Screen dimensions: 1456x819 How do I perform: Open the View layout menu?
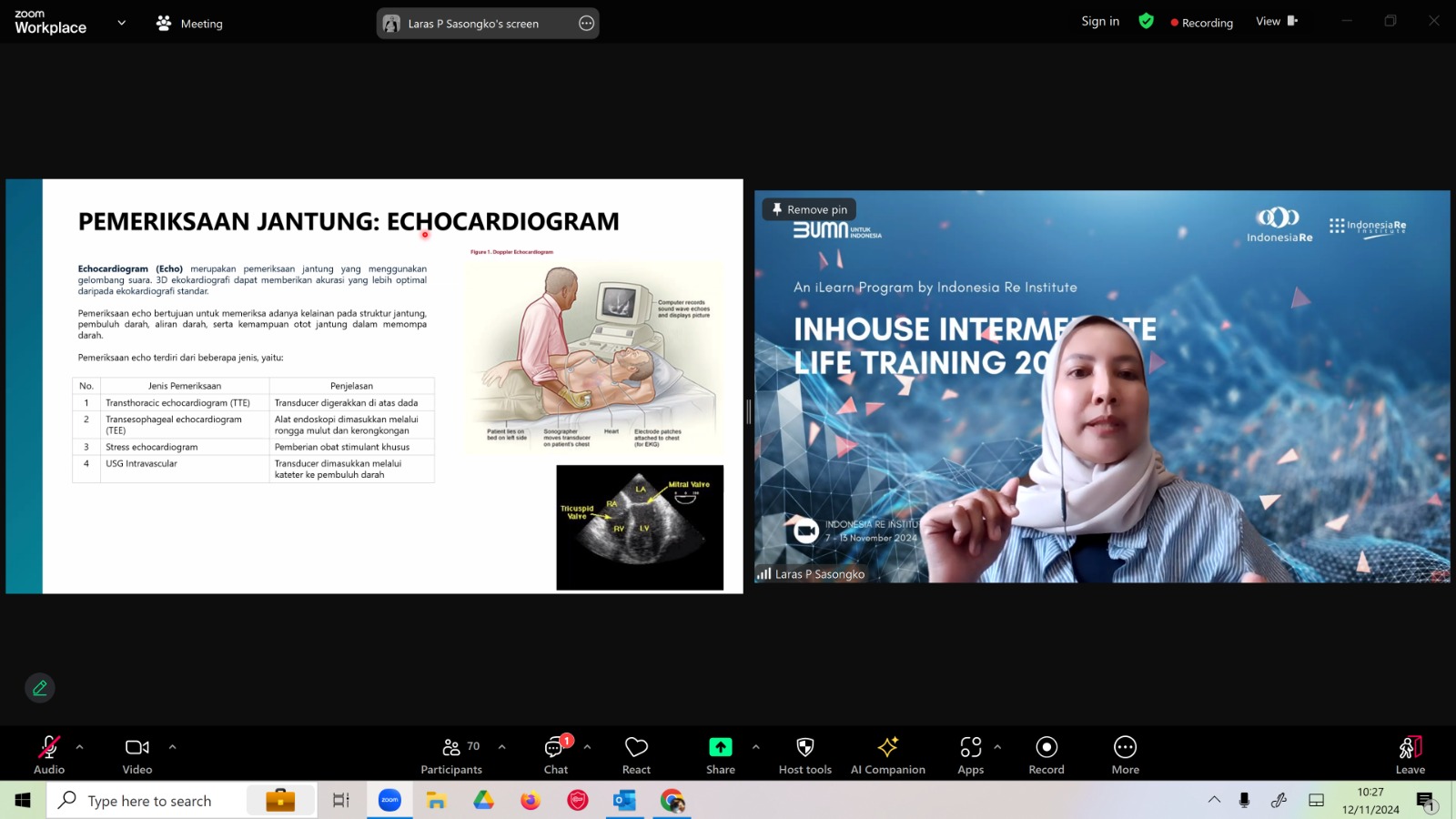coord(1277,21)
